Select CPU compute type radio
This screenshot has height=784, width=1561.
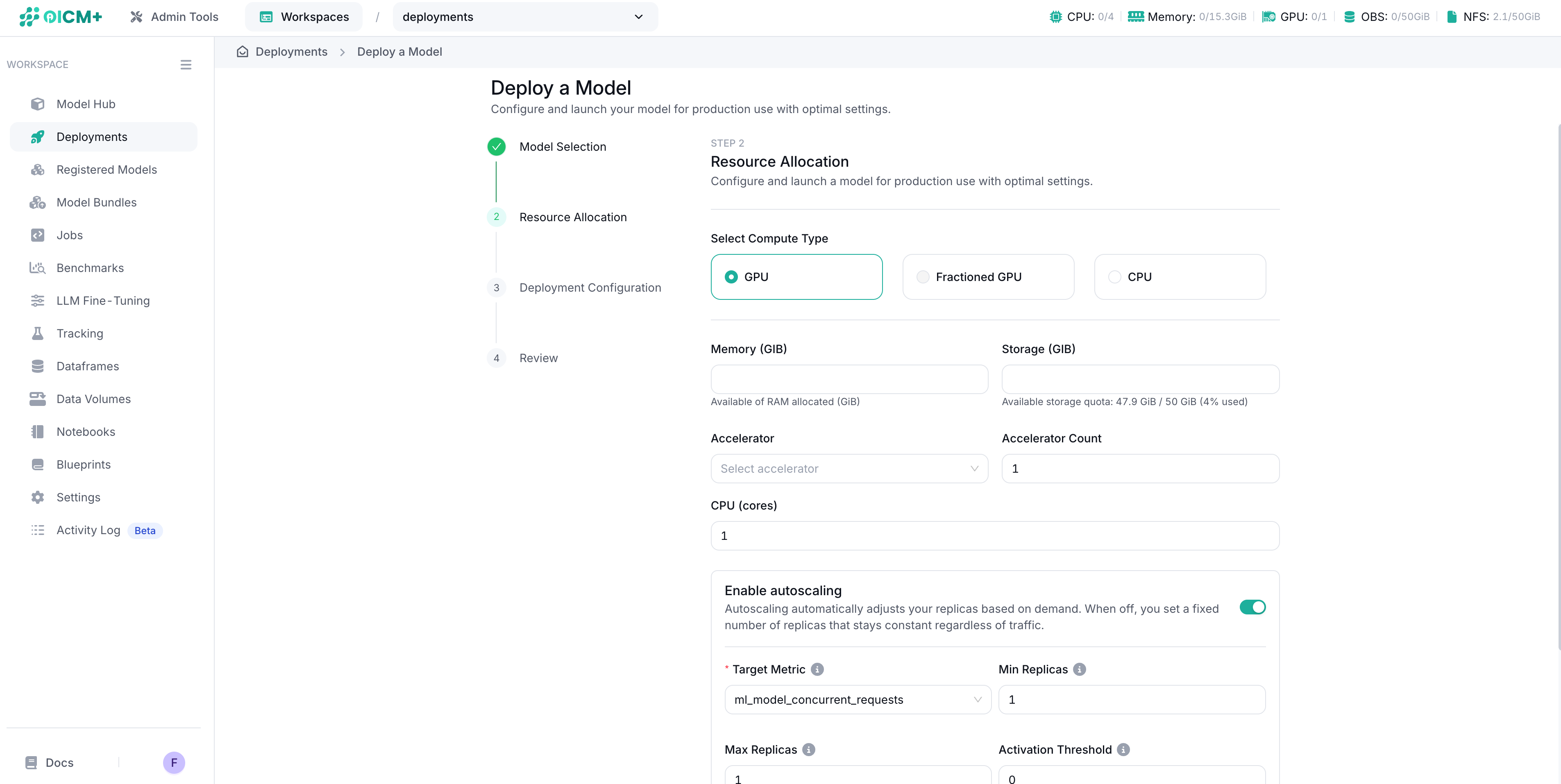point(1114,277)
